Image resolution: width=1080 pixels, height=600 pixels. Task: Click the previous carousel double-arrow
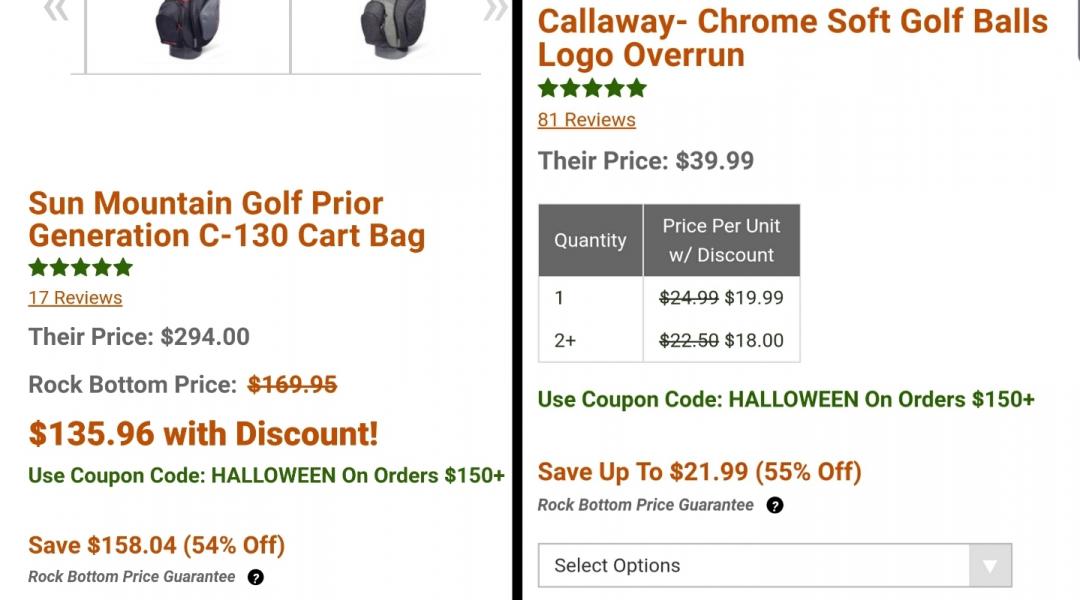click(55, 10)
